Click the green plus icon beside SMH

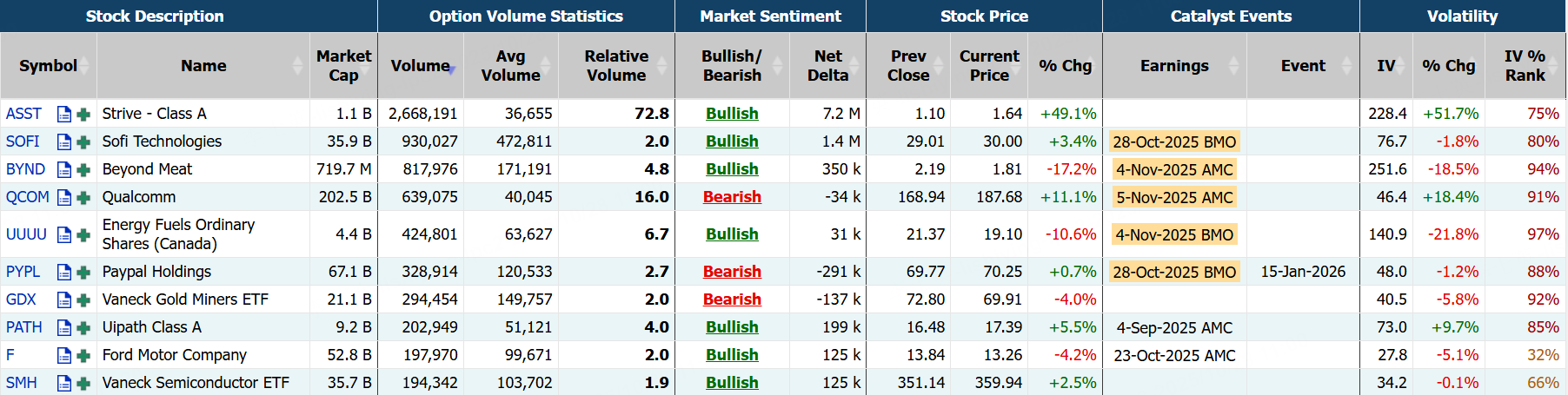point(83,383)
